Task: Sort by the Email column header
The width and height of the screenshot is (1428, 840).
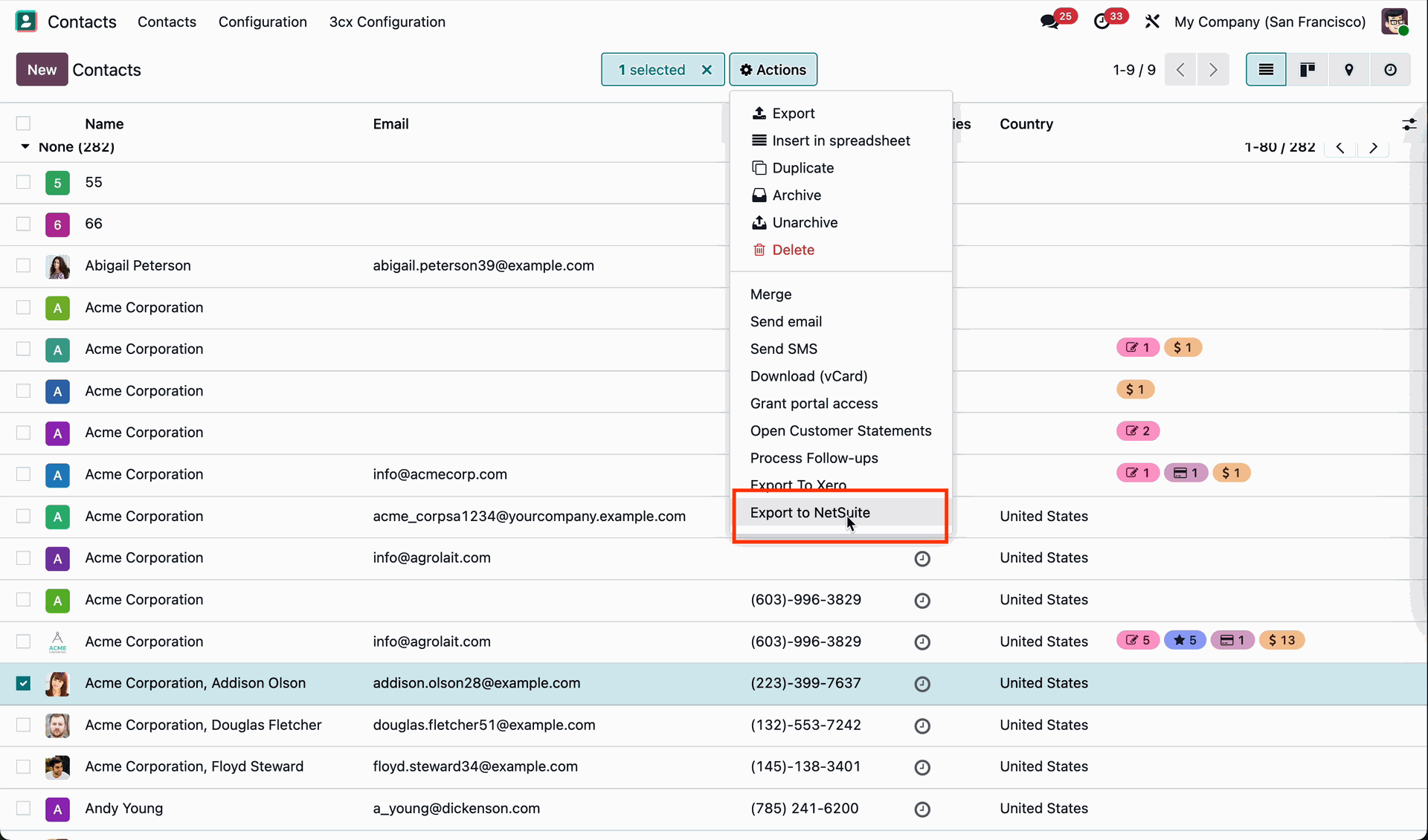Action: tap(390, 124)
